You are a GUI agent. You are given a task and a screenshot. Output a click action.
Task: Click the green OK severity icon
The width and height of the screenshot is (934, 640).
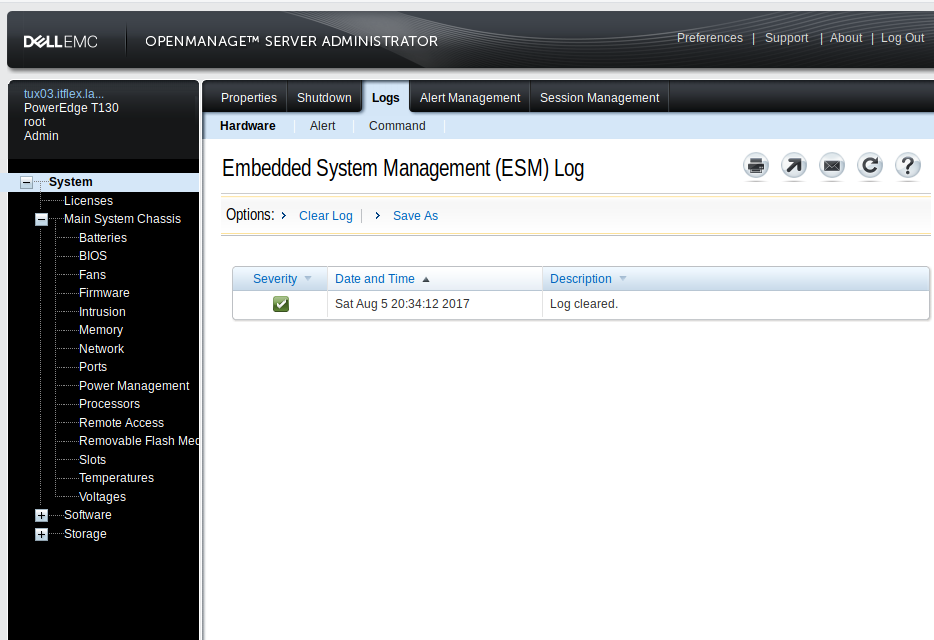pyautogui.click(x=281, y=304)
